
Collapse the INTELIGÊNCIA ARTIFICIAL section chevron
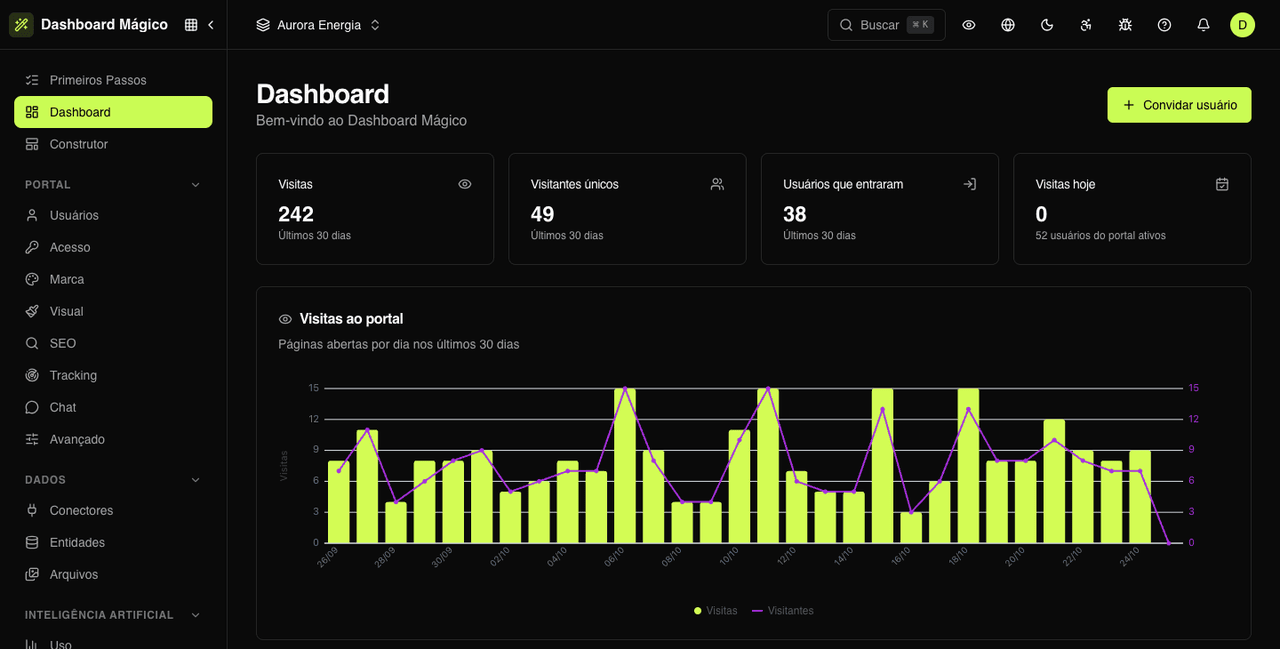click(196, 615)
